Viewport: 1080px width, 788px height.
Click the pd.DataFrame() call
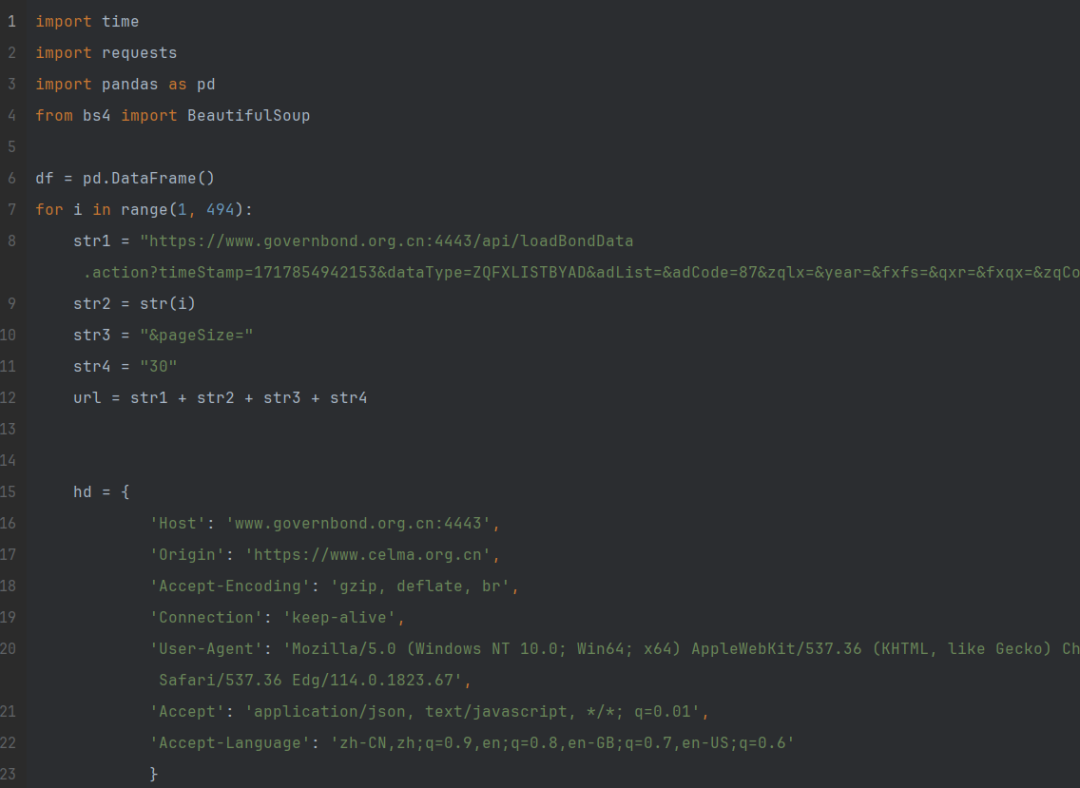click(149, 178)
